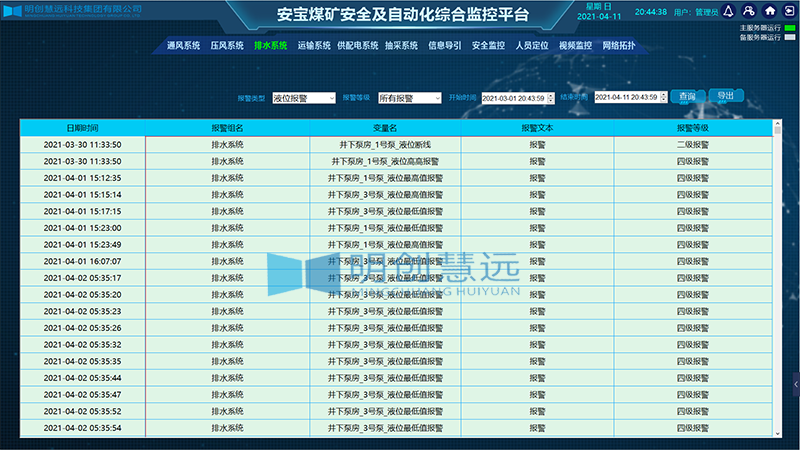
Task: Click the green main server status indicator
Action: tap(789, 27)
